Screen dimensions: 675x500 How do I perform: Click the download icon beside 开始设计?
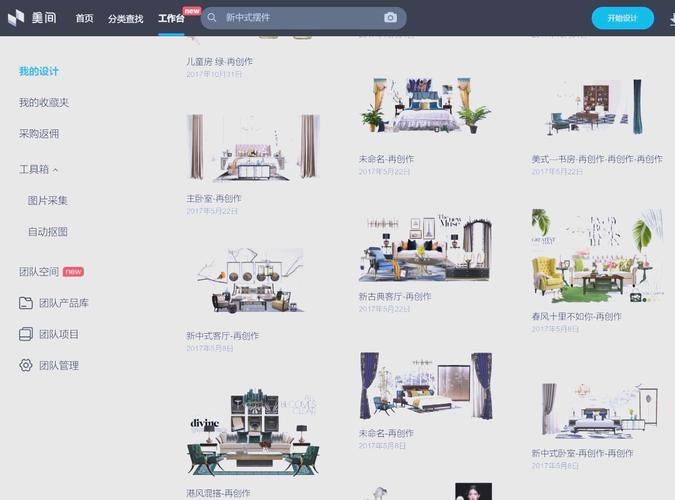(x=672, y=19)
